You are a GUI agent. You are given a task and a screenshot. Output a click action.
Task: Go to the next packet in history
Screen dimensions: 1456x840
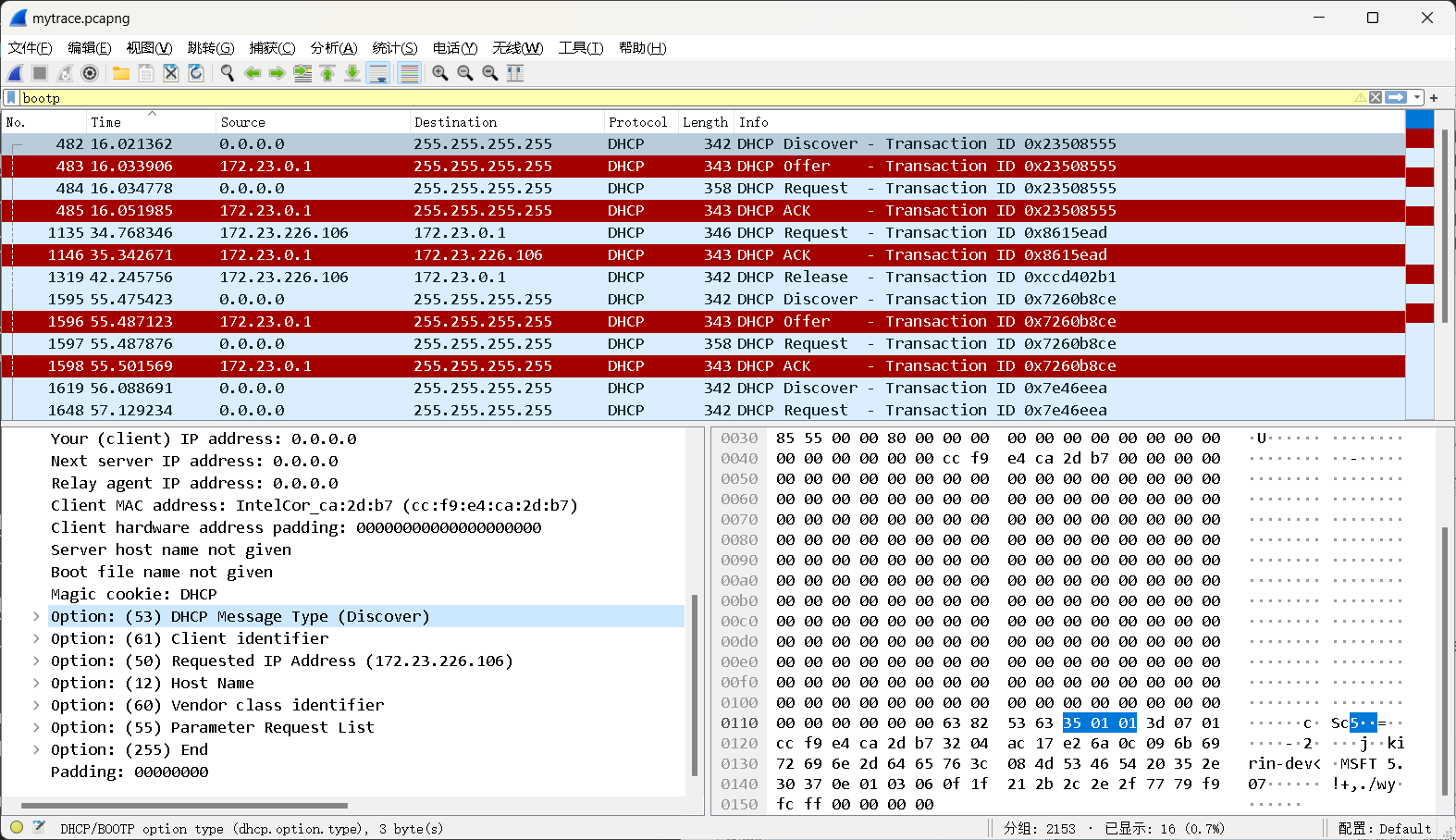point(277,73)
